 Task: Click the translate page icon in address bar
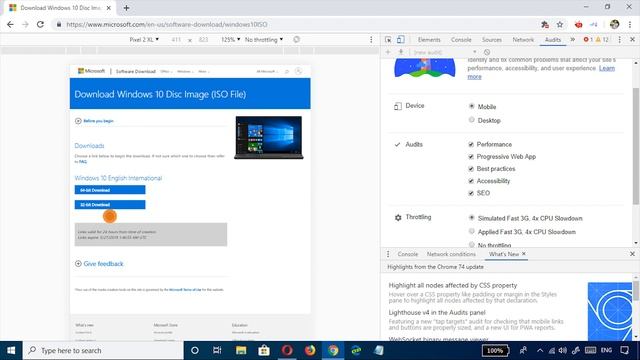[x=545, y=24]
